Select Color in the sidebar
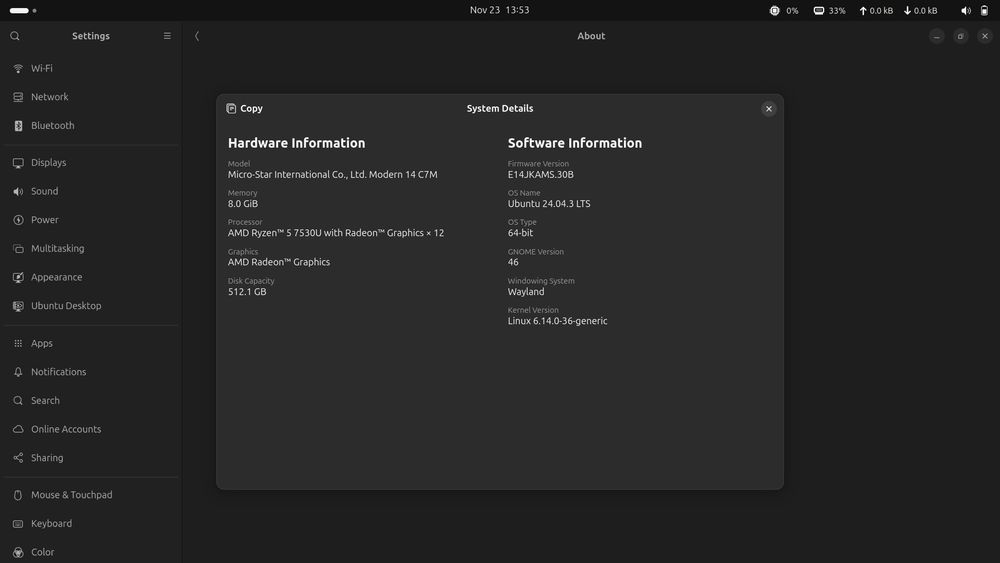The height and width of the screenshot is (563, 1000). coord(91,552)
